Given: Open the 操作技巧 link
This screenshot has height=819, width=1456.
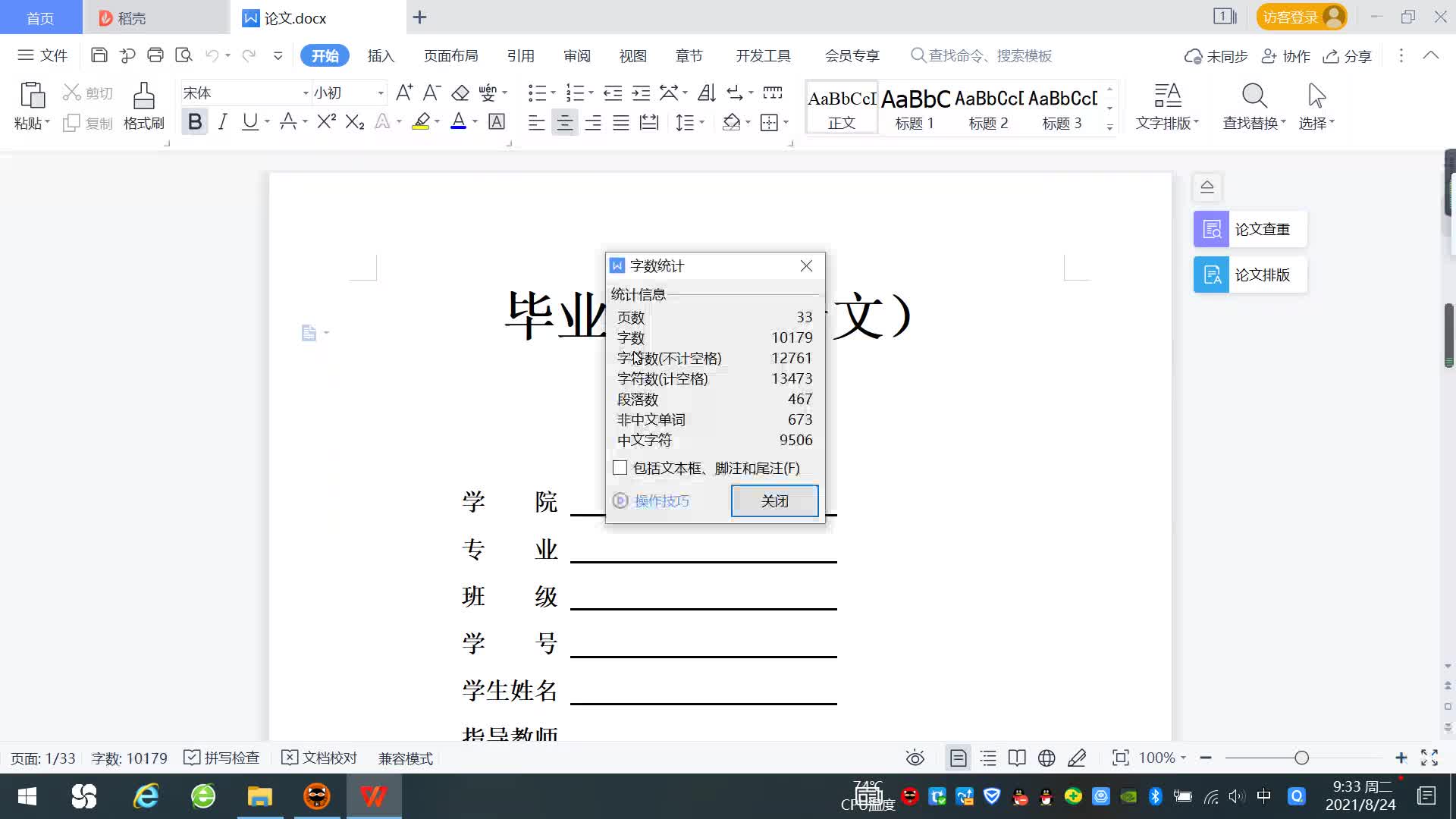Looking at the screenshot, I should [661, 500].
